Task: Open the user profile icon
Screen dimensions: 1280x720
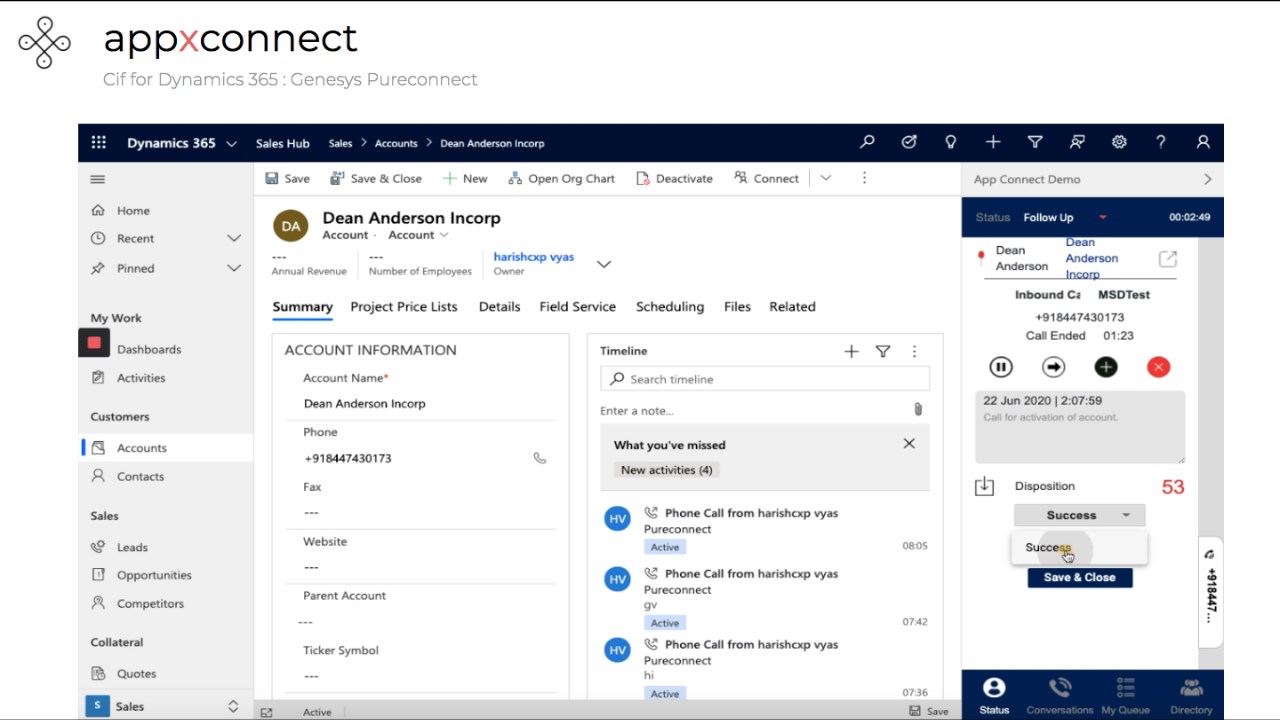Action: click(1203, 142)
